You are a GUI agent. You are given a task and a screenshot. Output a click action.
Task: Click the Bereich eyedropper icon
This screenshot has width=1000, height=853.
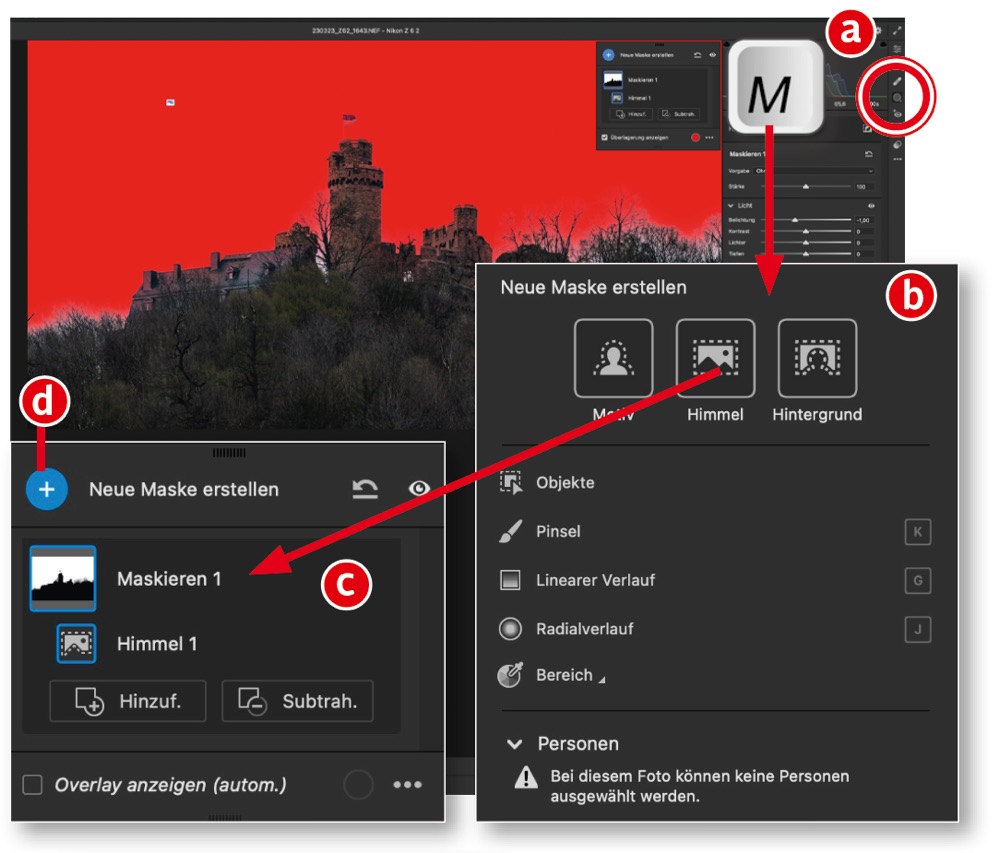coord(510,674)
